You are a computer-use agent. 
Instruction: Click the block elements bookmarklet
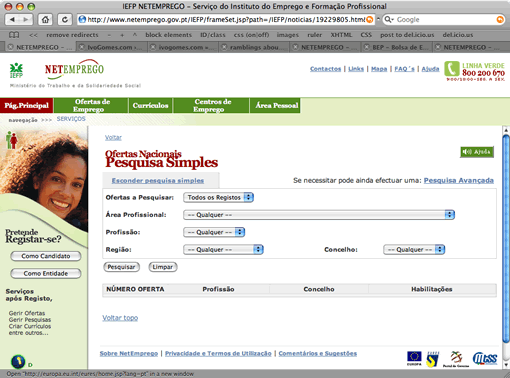coord(168,35)
